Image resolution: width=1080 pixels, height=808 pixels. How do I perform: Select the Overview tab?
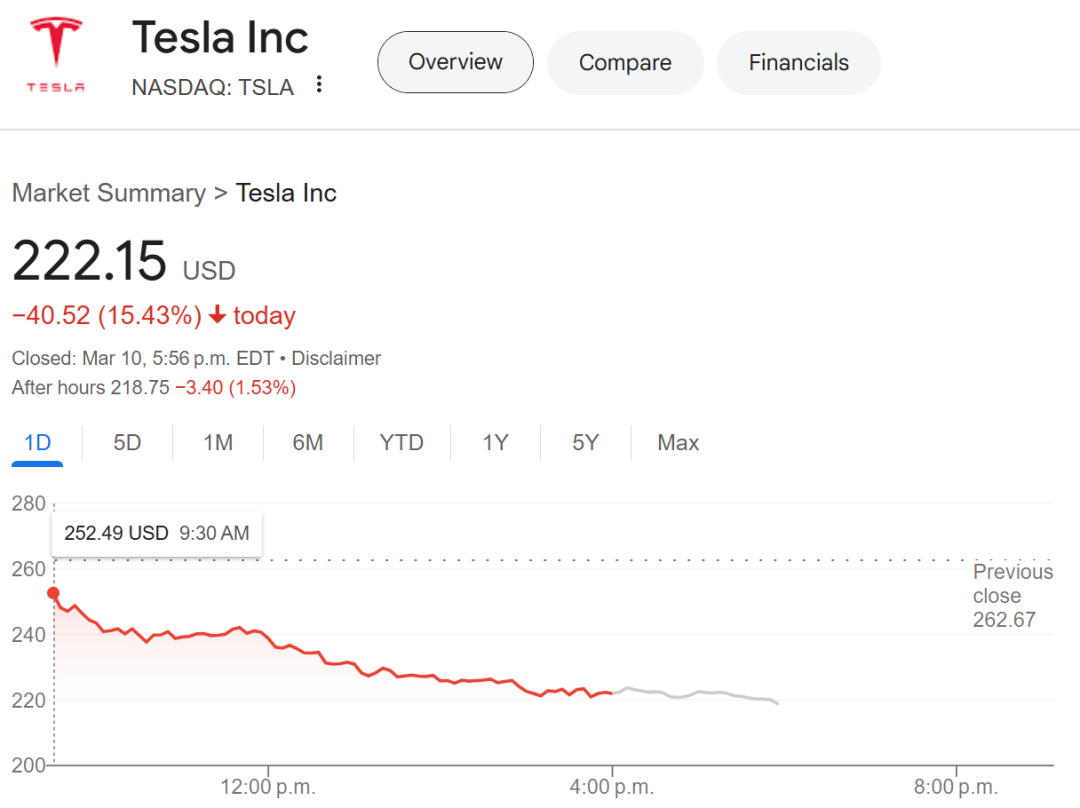(x=455, y=62)
